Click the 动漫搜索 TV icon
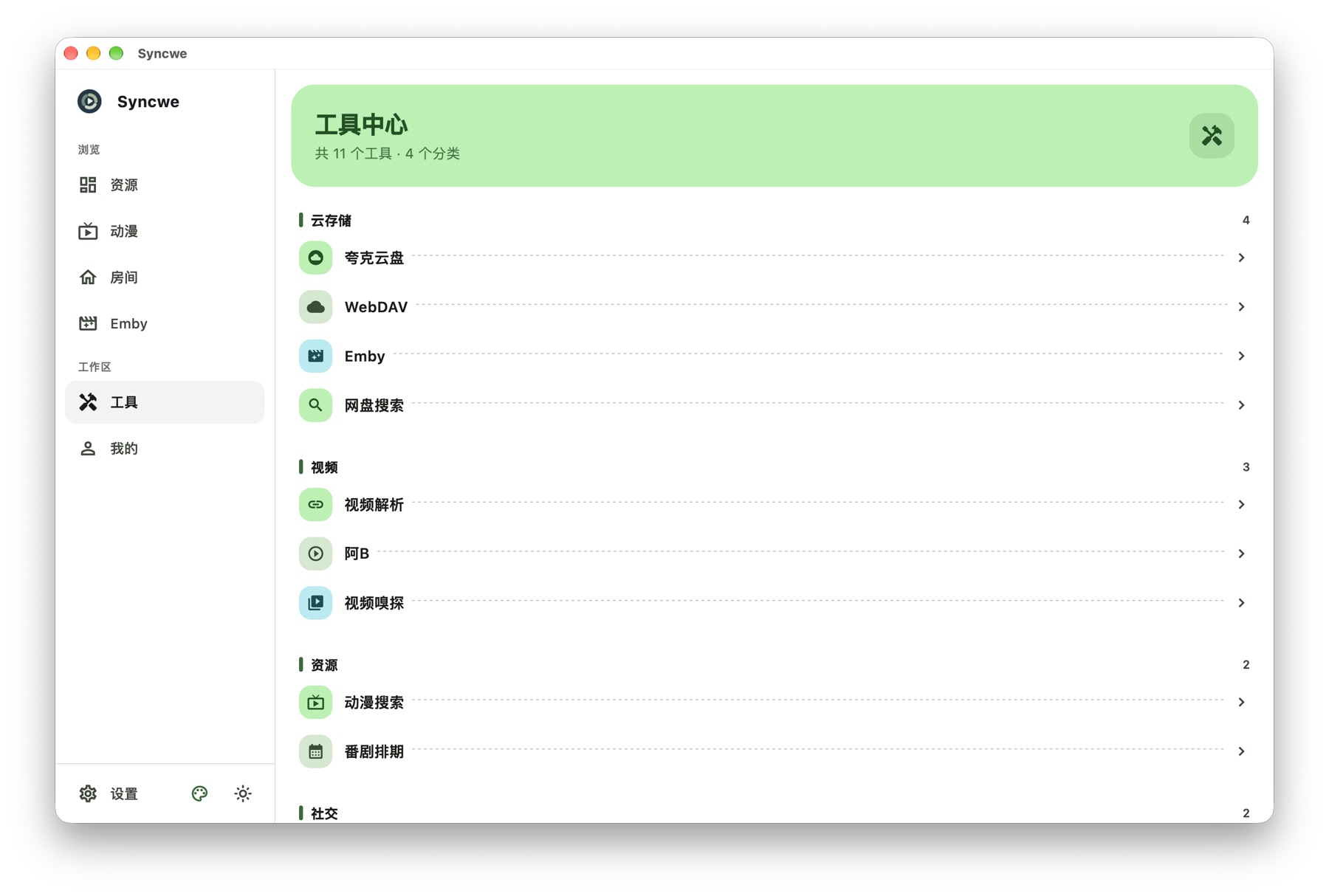This screenshot has height=896, width=1329. tap(315, 703)
